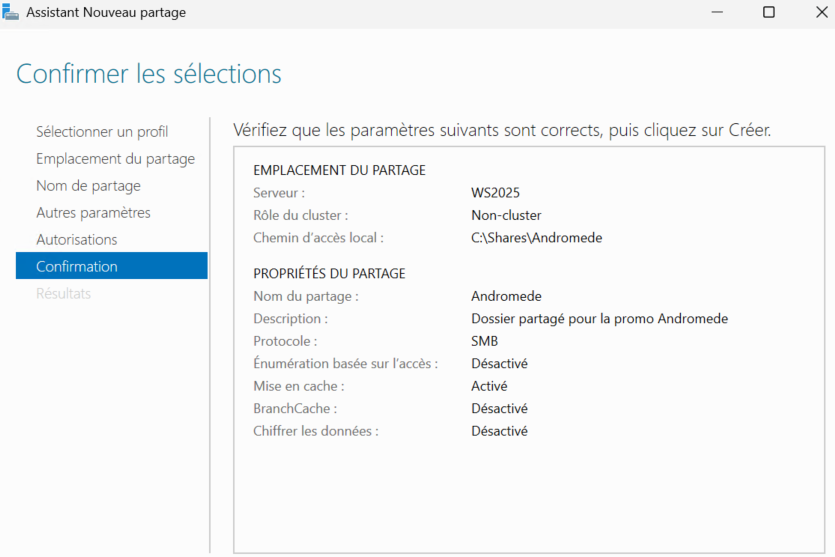Close the Assistant Nouveau partage window
835x557 pixels.
819,13
